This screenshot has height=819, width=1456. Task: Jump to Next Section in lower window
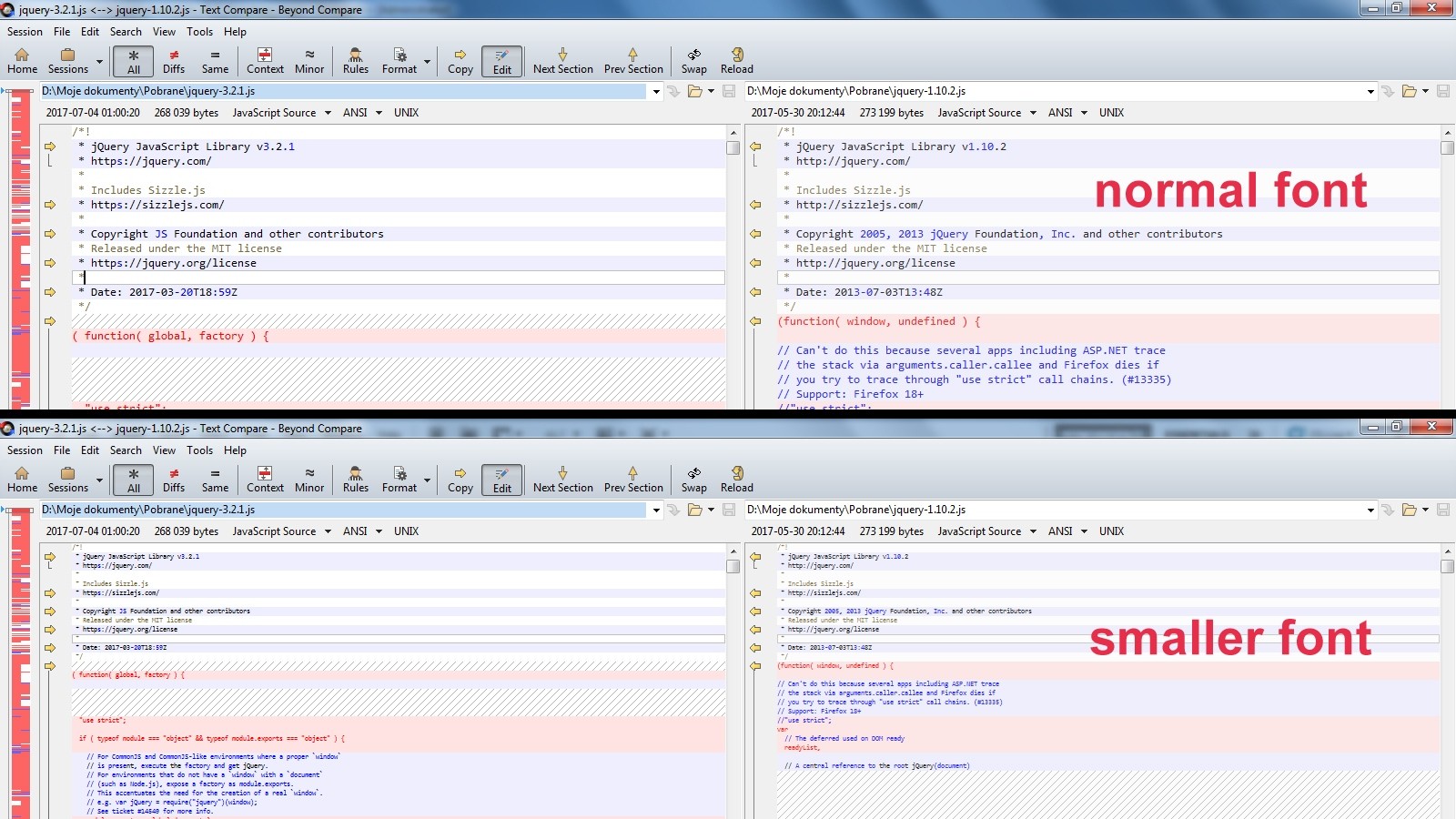(x=562, y=480)
